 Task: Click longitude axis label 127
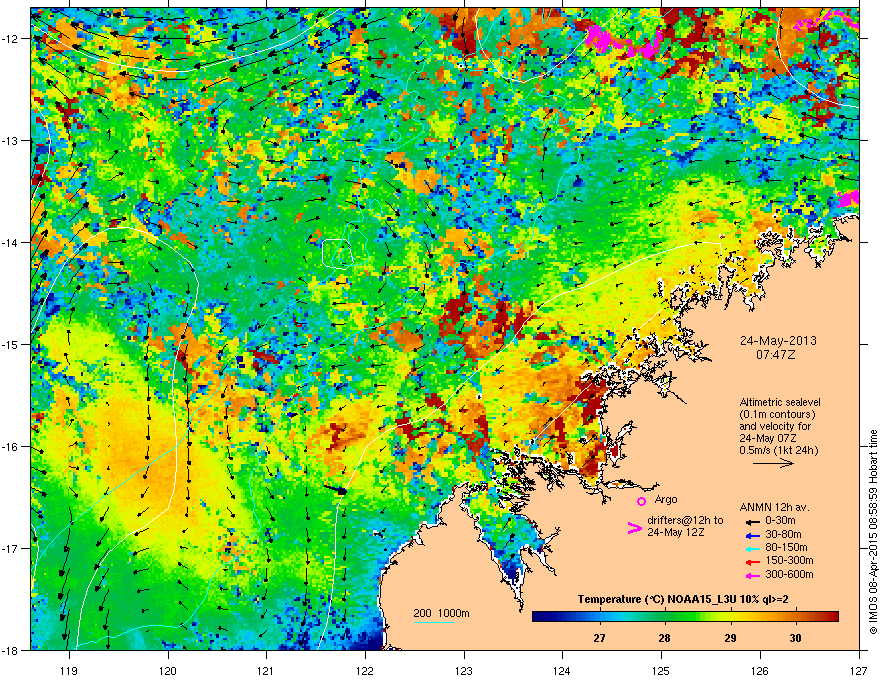tap(859, 670)
